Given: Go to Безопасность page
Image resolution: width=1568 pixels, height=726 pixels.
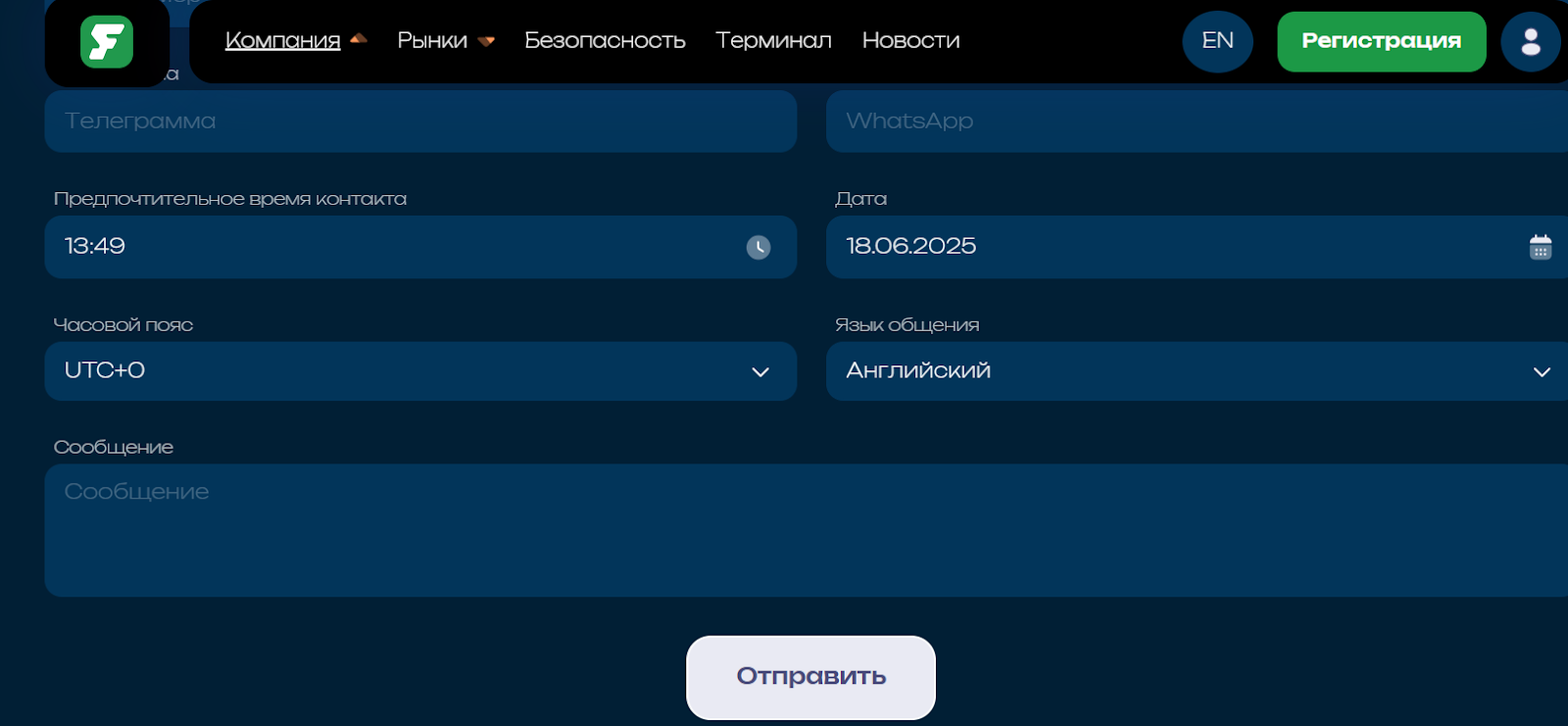Looking at the screenshot, I should point(605,40).
